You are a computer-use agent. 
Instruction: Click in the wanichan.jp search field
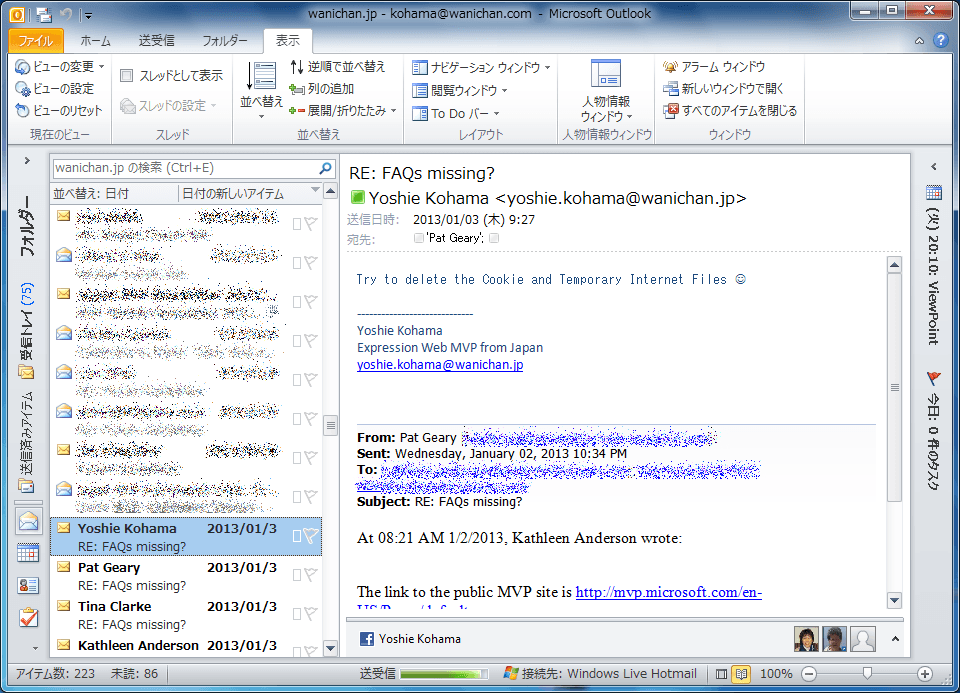(x=184, y=168)
